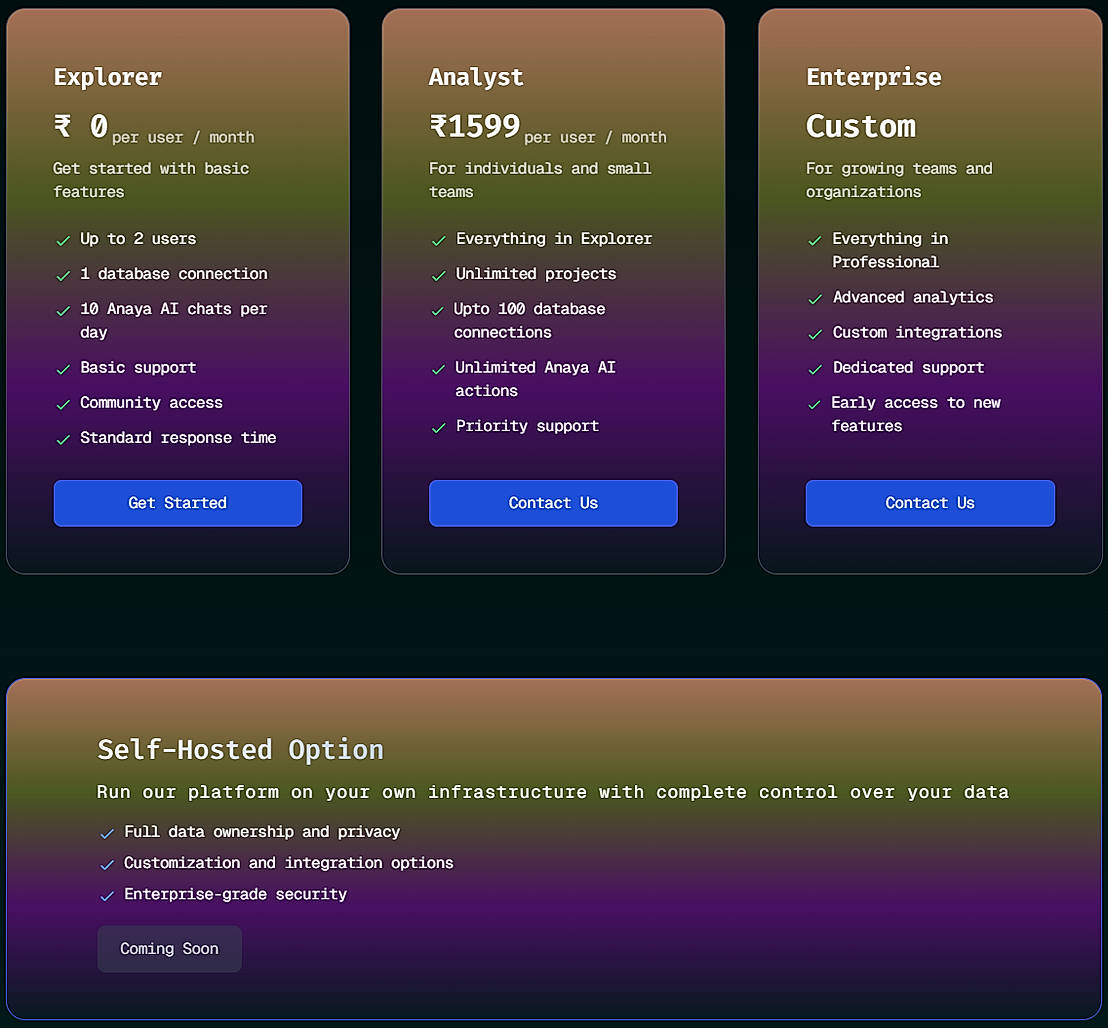Click '1 database connection' feature text
This screenshot has width=1108, height=1028.
[174, 273]
